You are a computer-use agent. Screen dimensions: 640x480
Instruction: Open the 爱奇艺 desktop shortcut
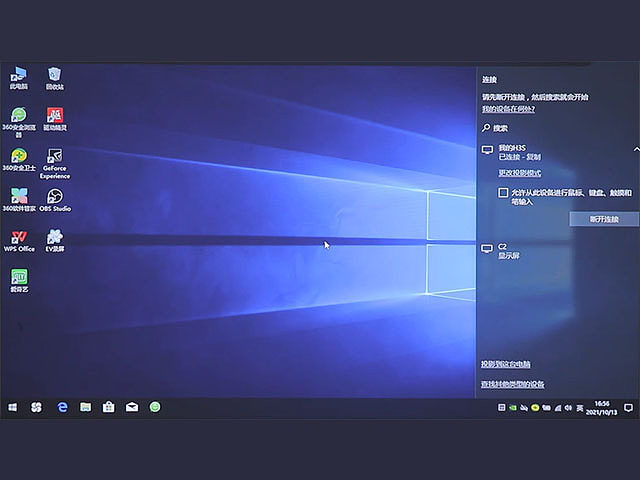[19, 280]
